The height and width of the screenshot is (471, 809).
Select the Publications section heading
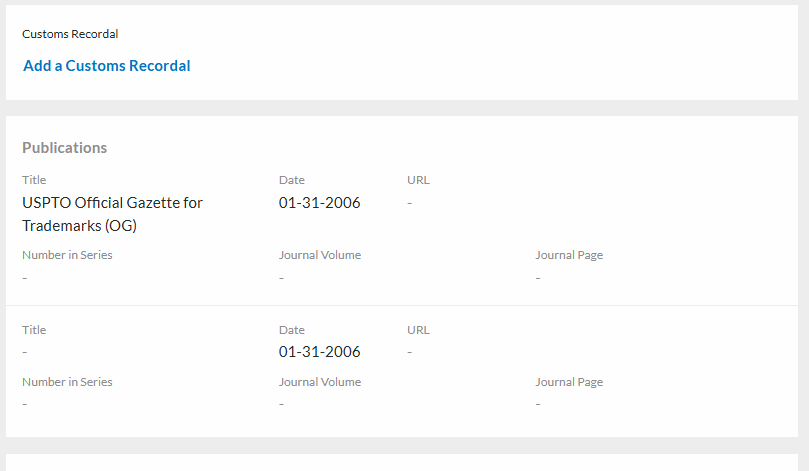[64, 148]
